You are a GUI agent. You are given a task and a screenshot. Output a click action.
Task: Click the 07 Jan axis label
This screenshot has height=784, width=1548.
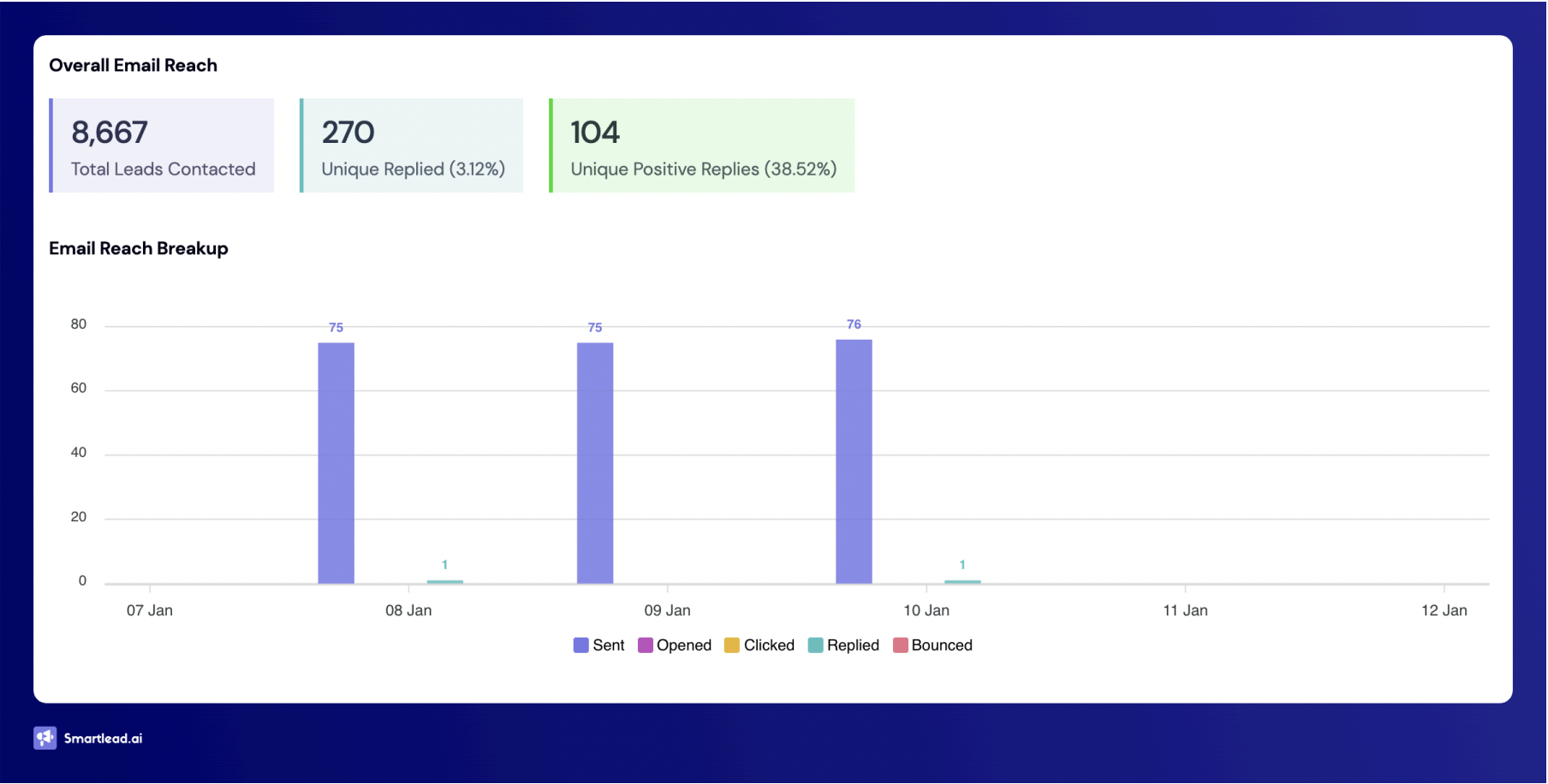click(150, 610)
